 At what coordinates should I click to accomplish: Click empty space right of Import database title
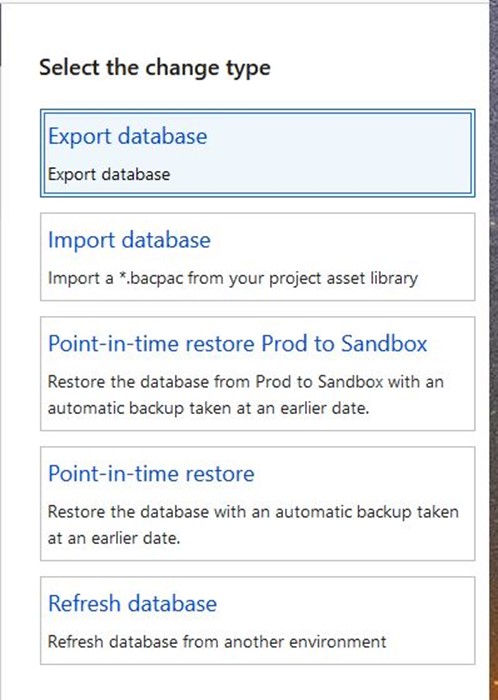[x=341, y=240]
